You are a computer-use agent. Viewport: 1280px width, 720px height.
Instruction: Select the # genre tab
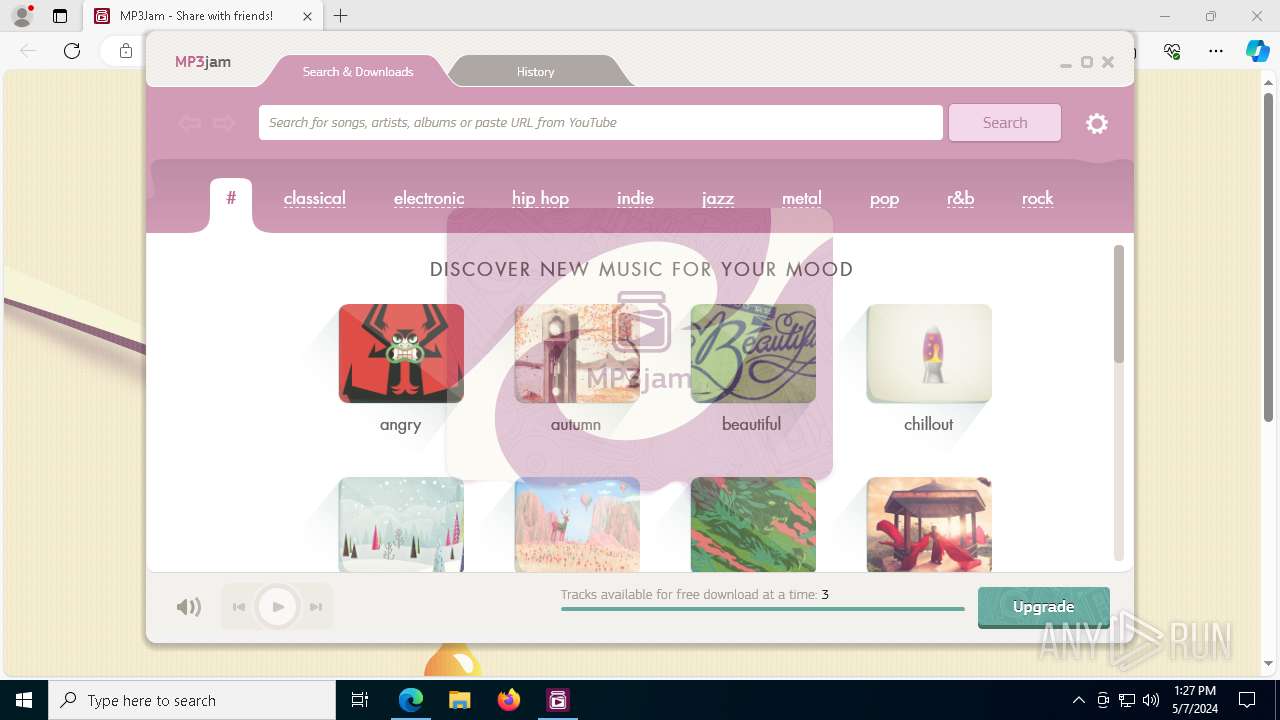point(231,198)
